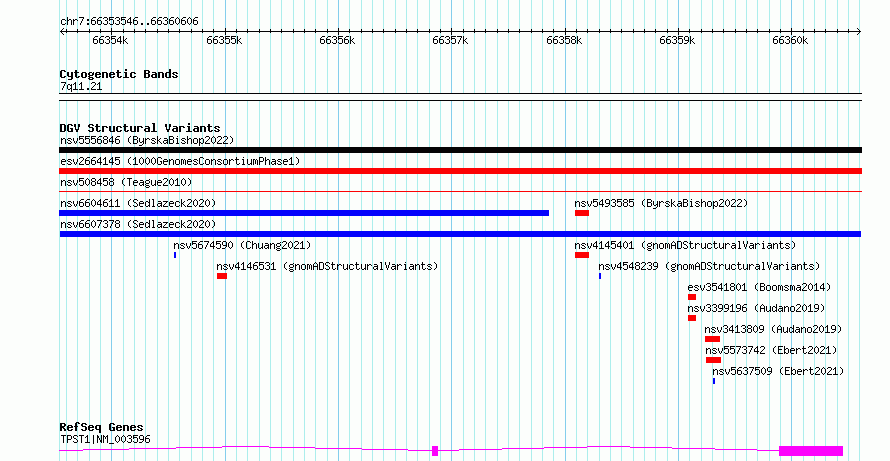The height and width of the screenshot is (461, 890).
Task: Open nsv6604611 (Sedlazeck2020) label
Action: pos(138,203)
